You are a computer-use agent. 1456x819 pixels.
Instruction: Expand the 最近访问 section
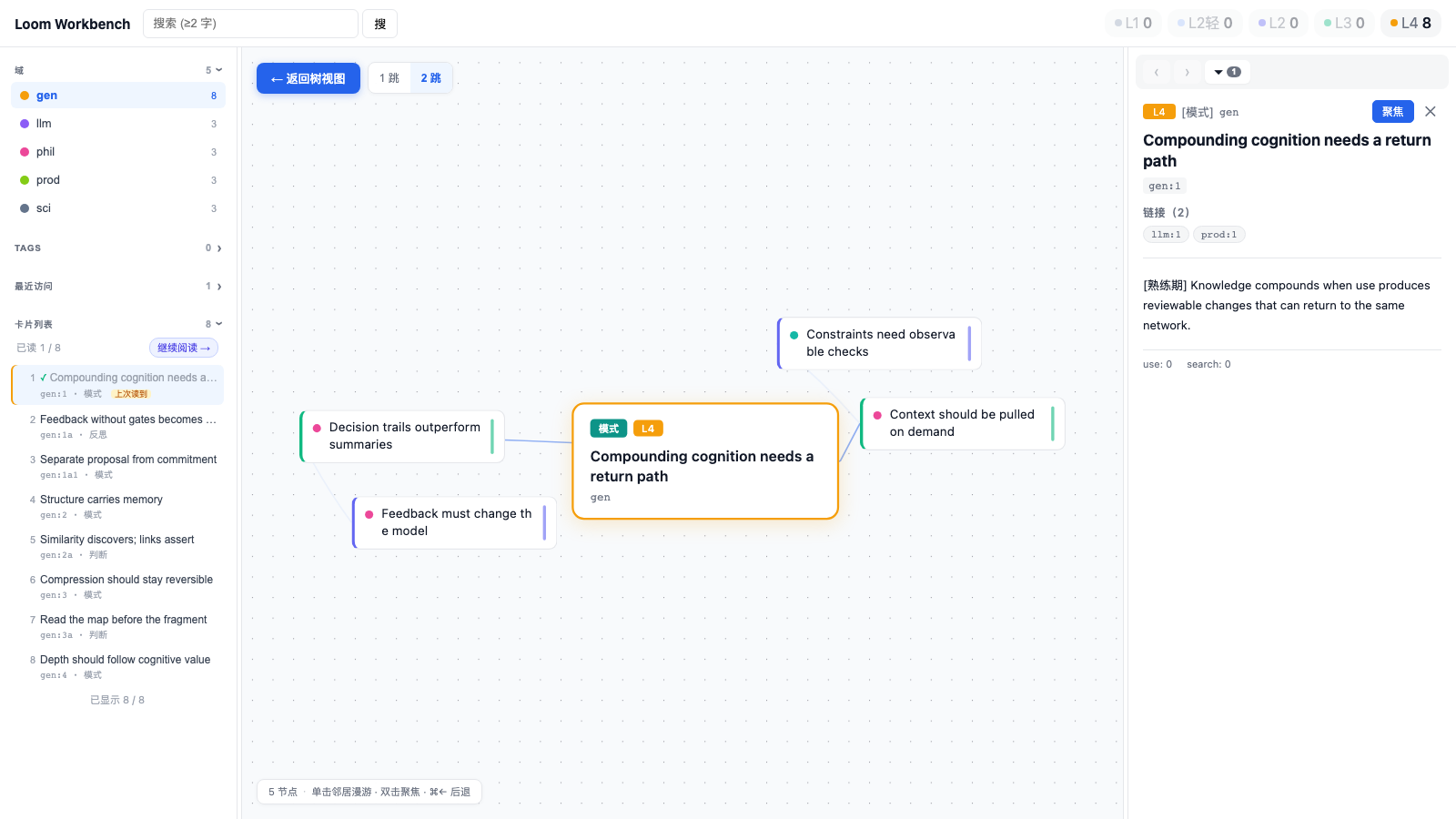pos(118,286)
